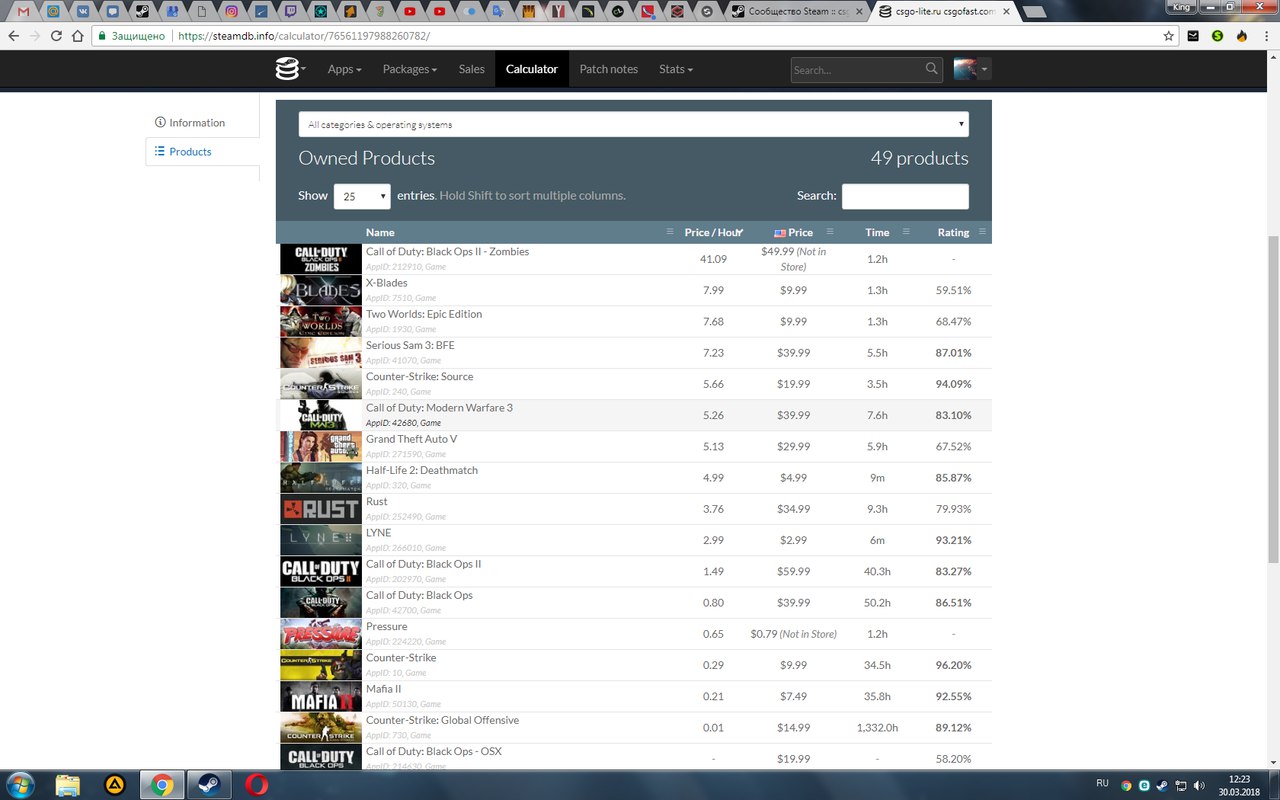Click the SteamDB logo icon in navbar
The image size is (1280, 800).
coord(287,69)
